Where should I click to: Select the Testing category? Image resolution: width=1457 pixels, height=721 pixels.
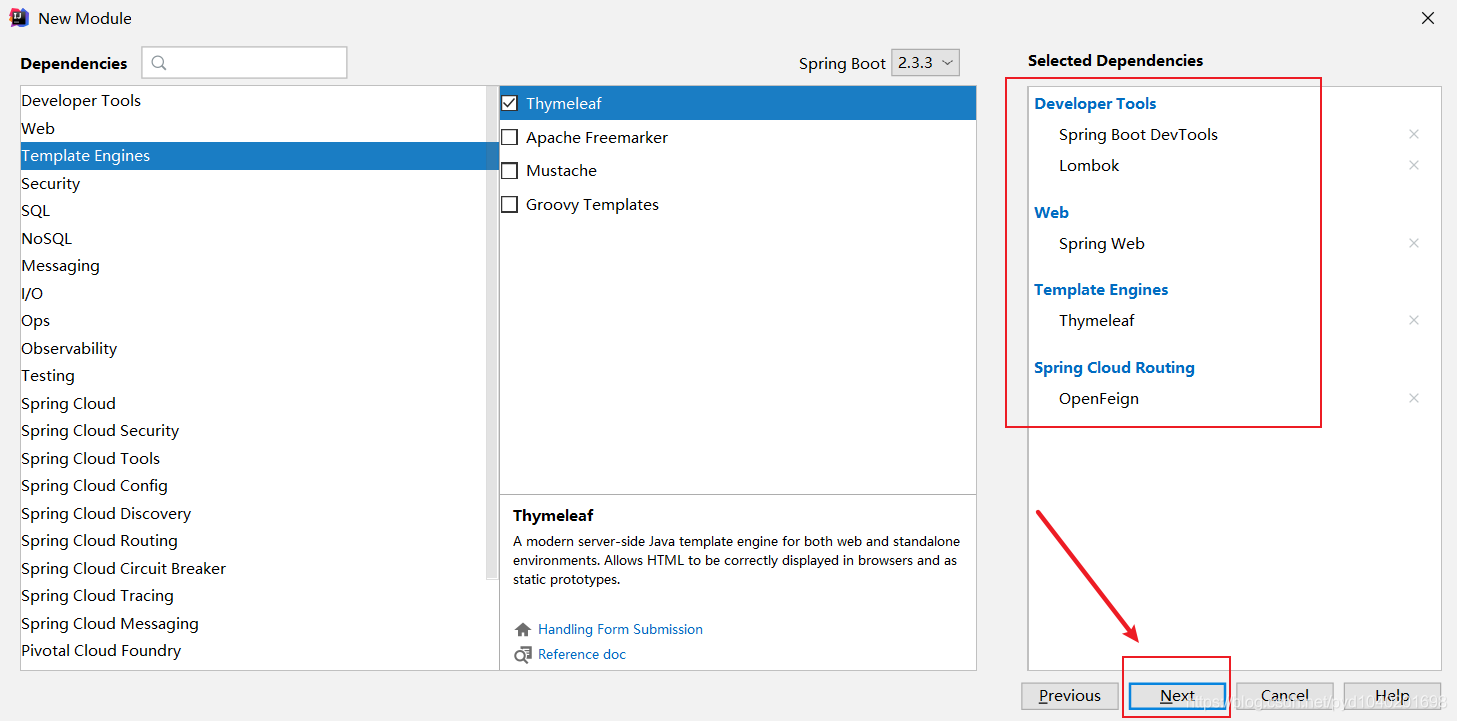(253, 376)
